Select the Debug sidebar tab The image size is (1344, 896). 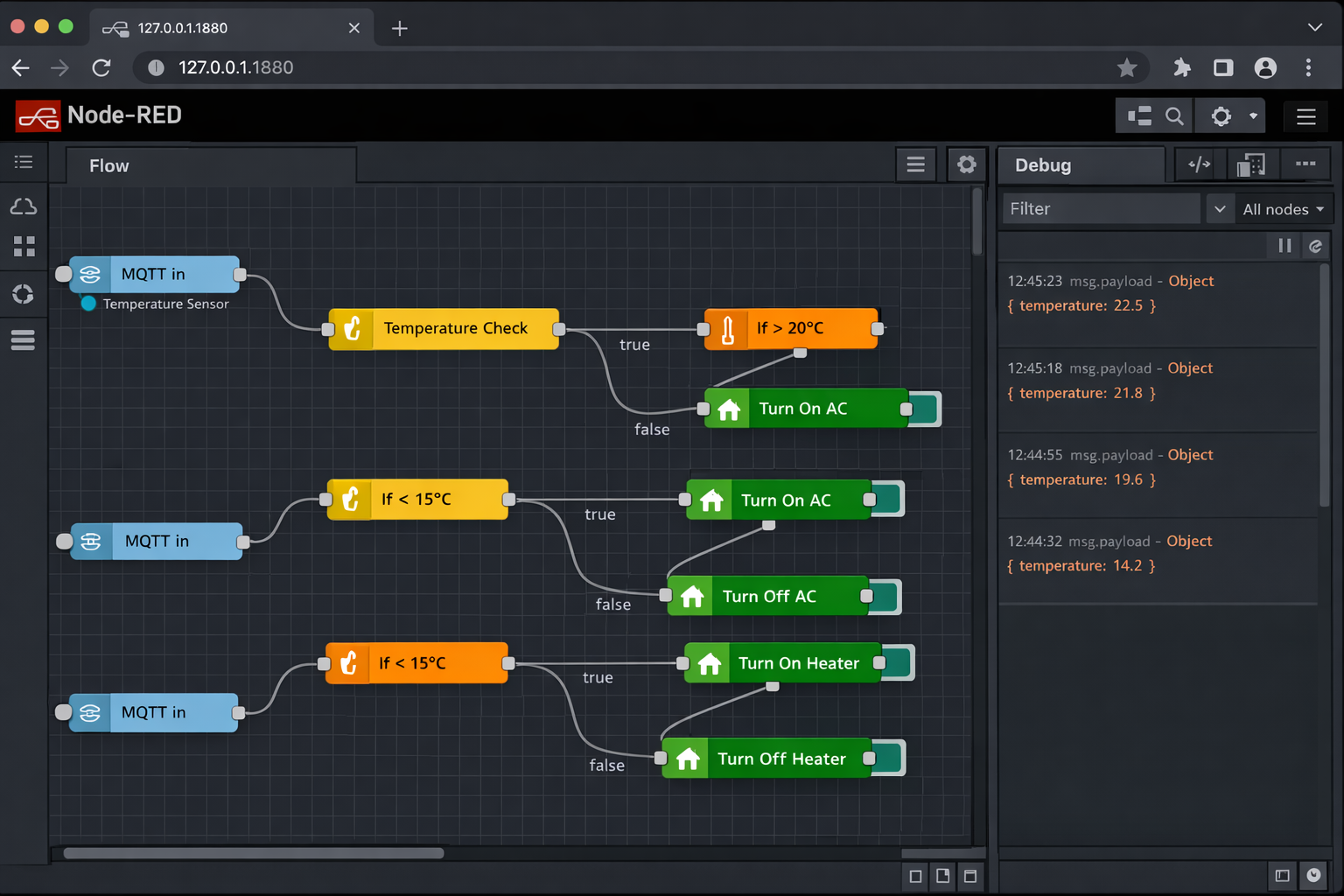pos(1081,165)
